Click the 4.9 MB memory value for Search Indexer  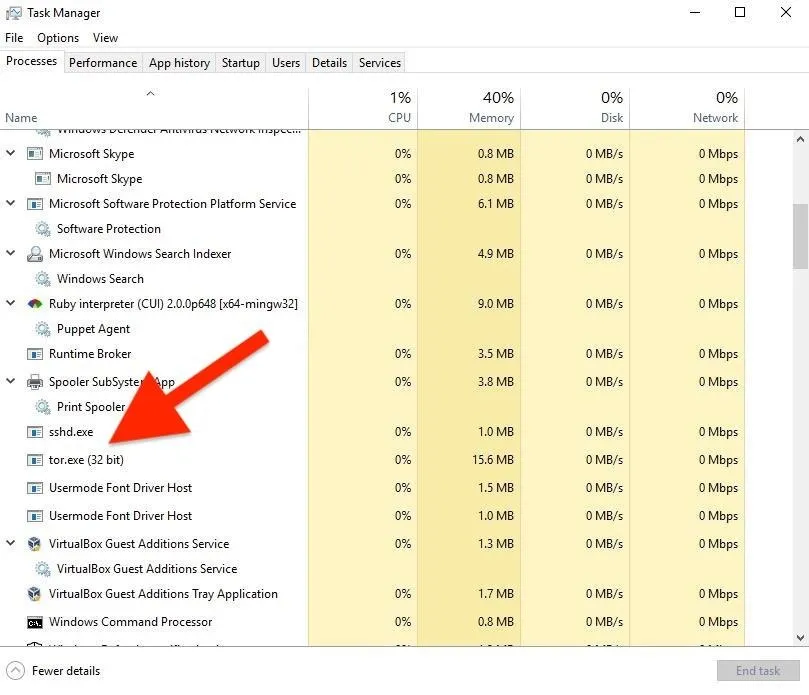[496, 254]
